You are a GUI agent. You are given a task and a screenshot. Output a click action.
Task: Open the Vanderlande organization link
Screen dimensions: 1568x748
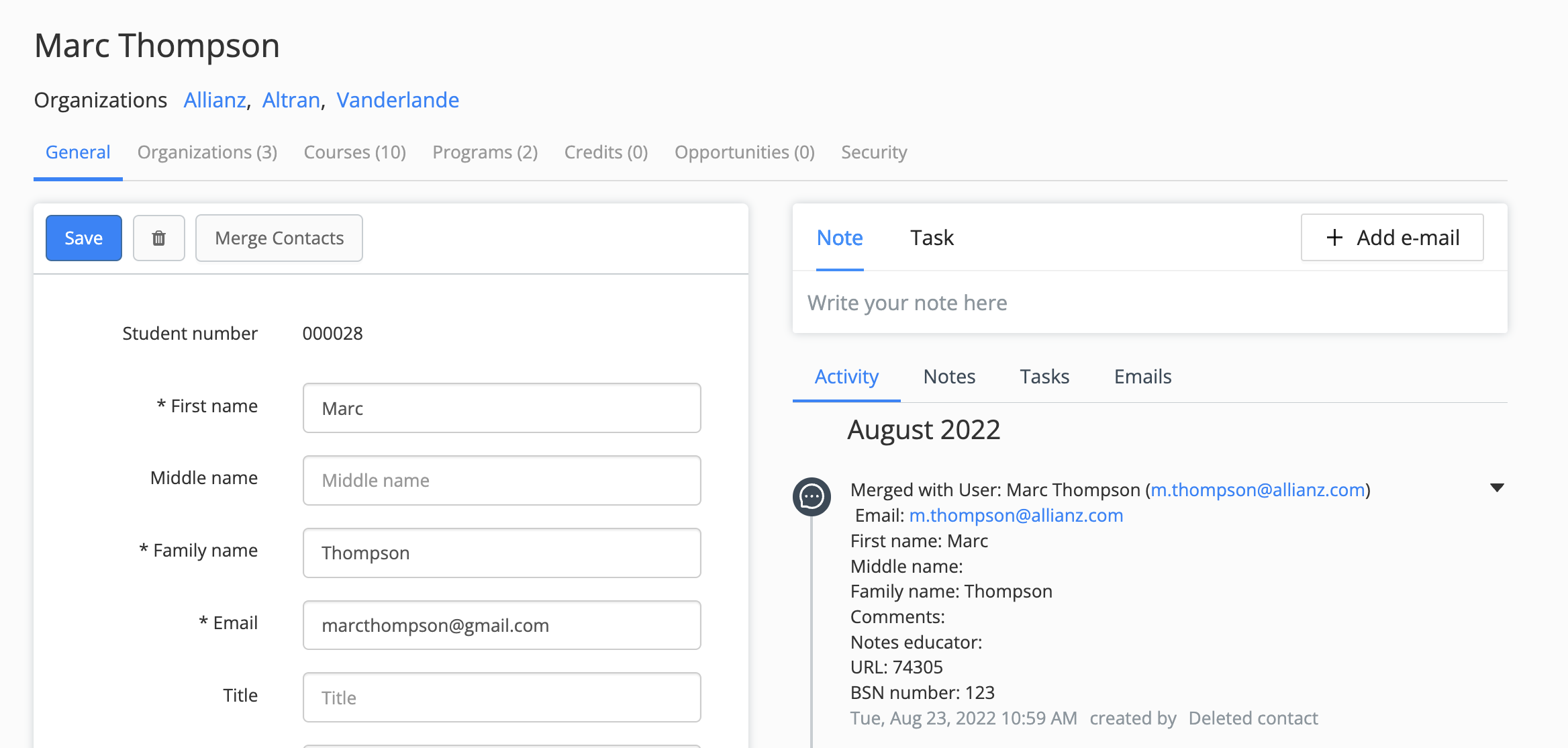[398, 100]
